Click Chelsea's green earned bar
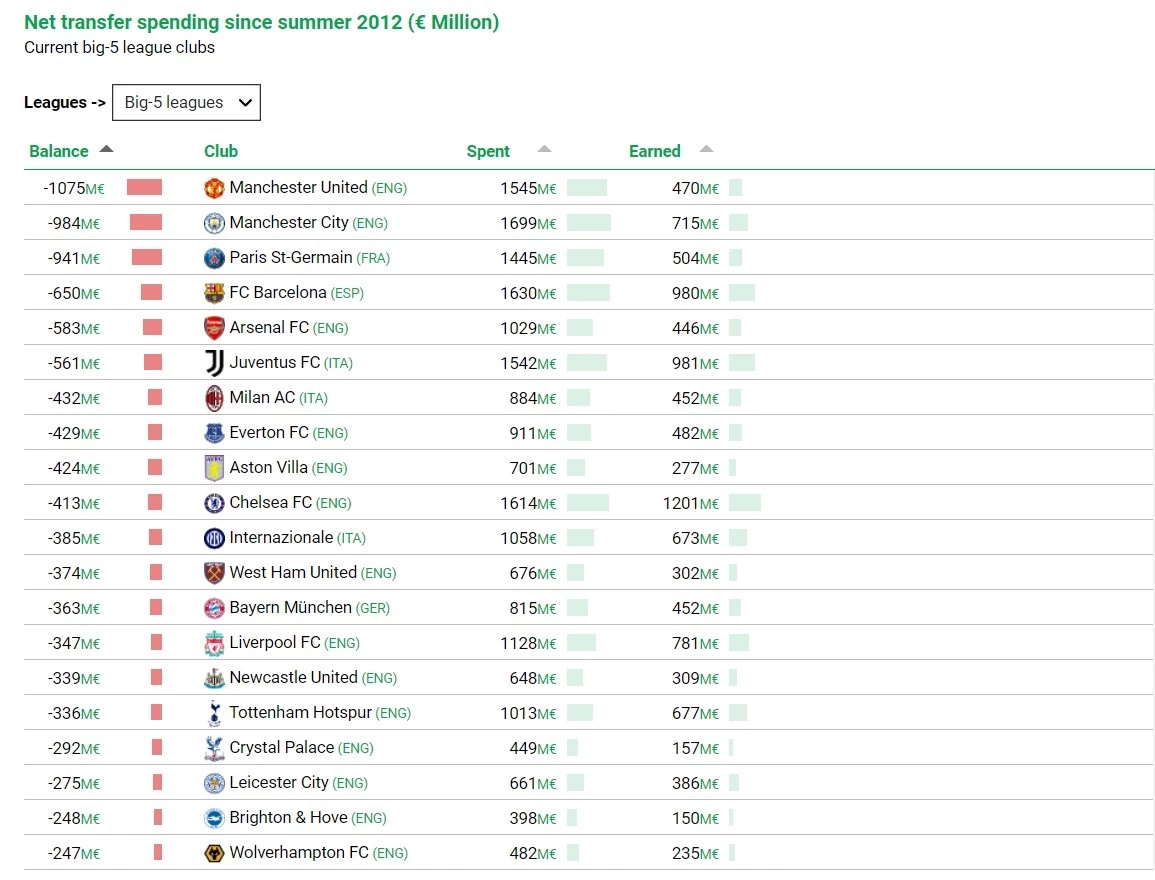This screenshot has height=880, width=1155. [744, 503]
